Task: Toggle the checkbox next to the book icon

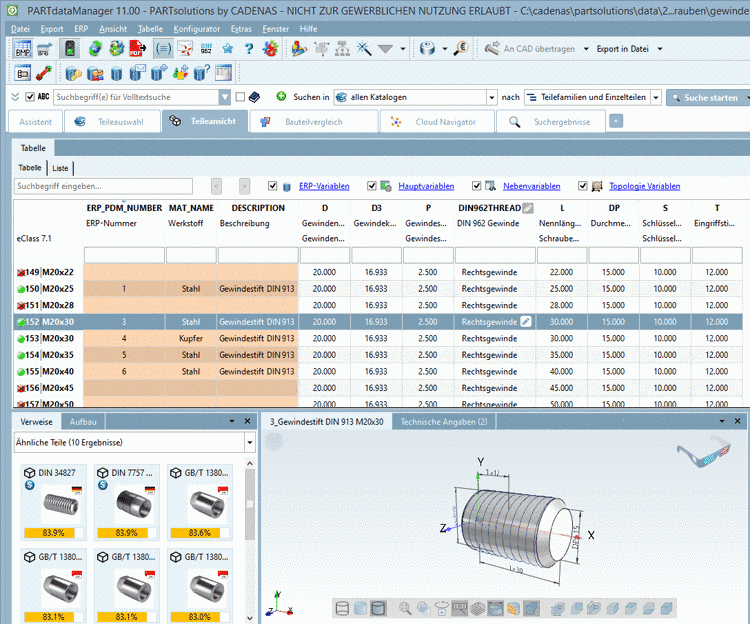Action: (240, 97)
